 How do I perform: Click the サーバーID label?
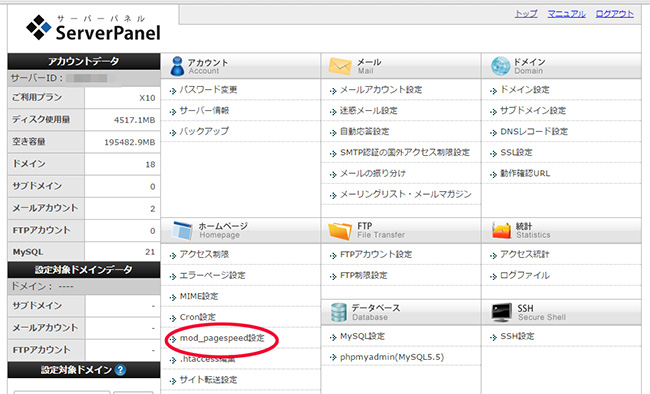pos(37,78)
